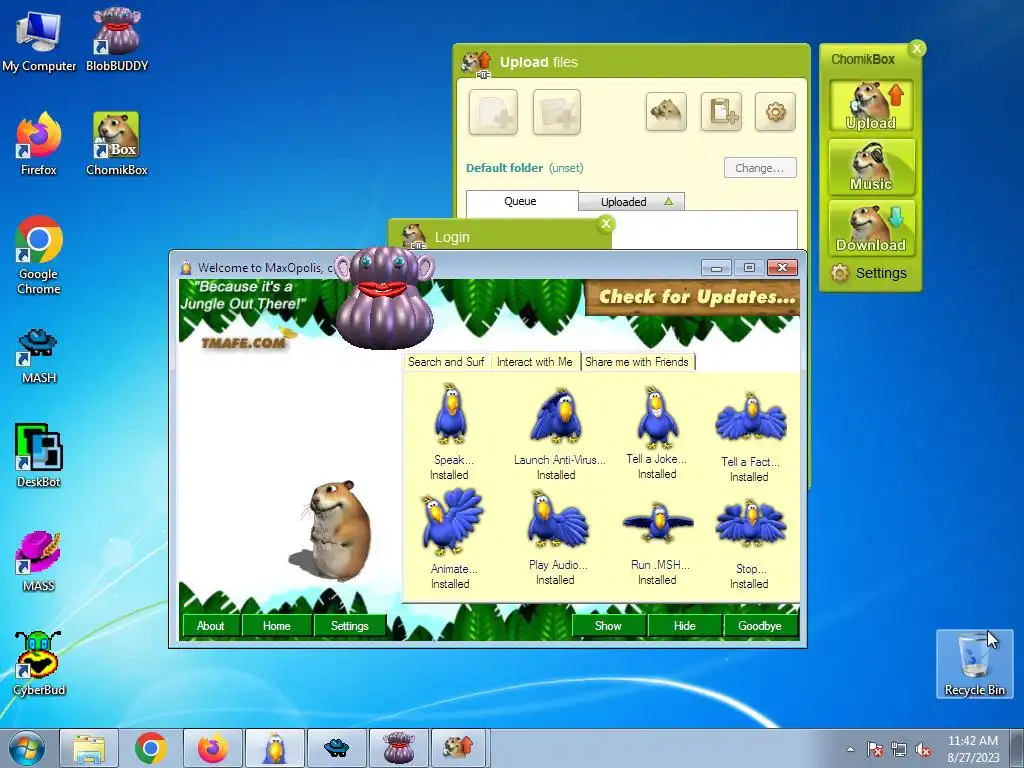Click the Speak... parrot icon
Screen dimensions: 1024x768
(451, 415)
